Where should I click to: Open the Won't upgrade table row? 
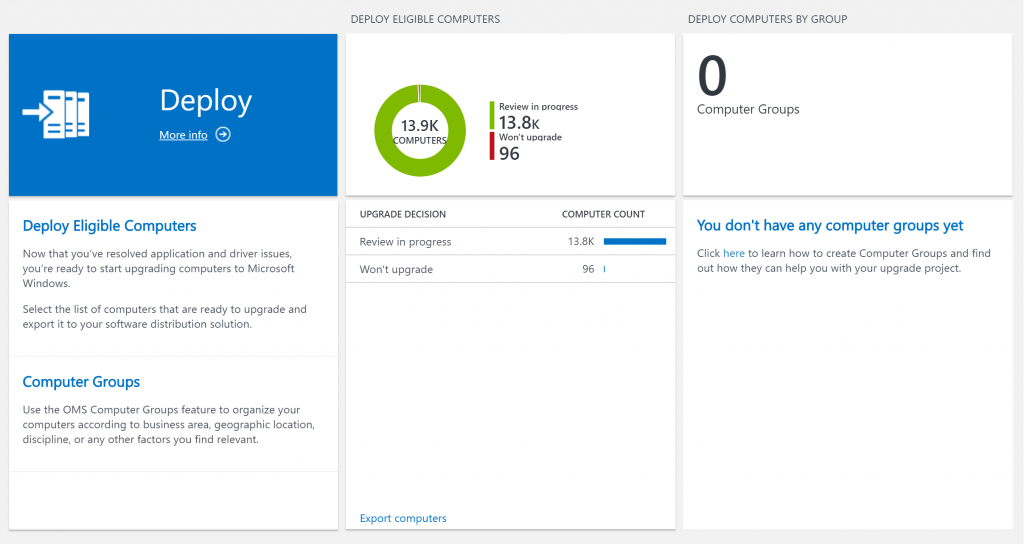[x=396, y=269]
